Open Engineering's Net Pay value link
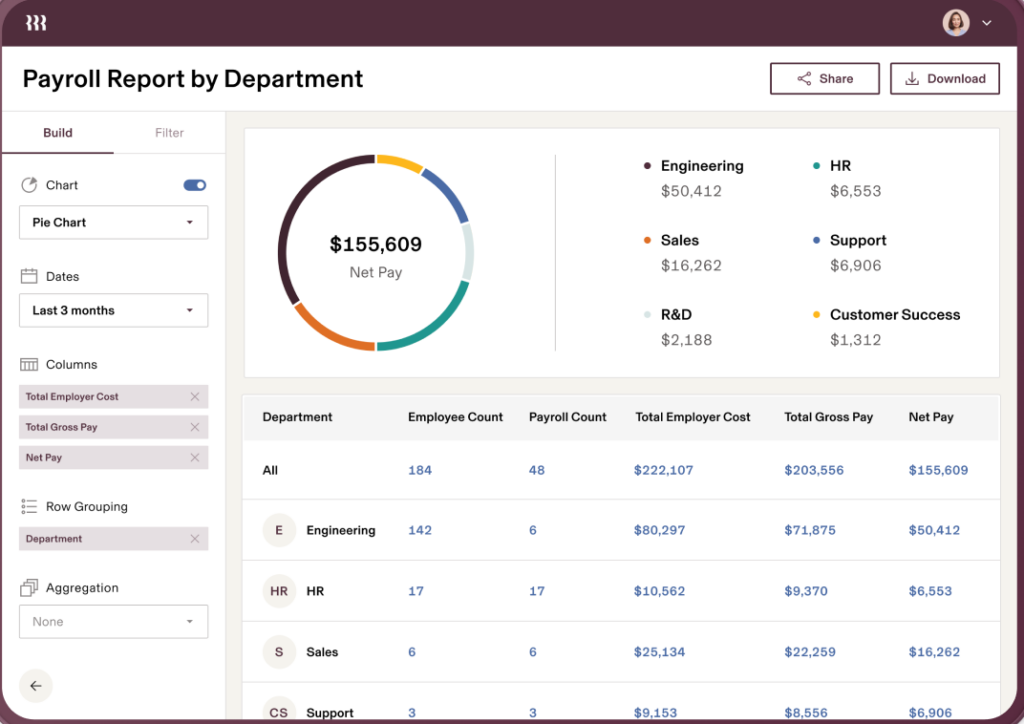 tap(934, 530)
